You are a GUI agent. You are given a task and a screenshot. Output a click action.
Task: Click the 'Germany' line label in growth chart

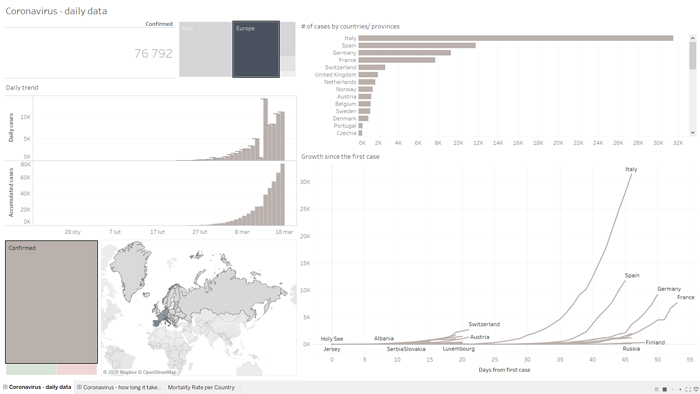(x=669, y=289)
